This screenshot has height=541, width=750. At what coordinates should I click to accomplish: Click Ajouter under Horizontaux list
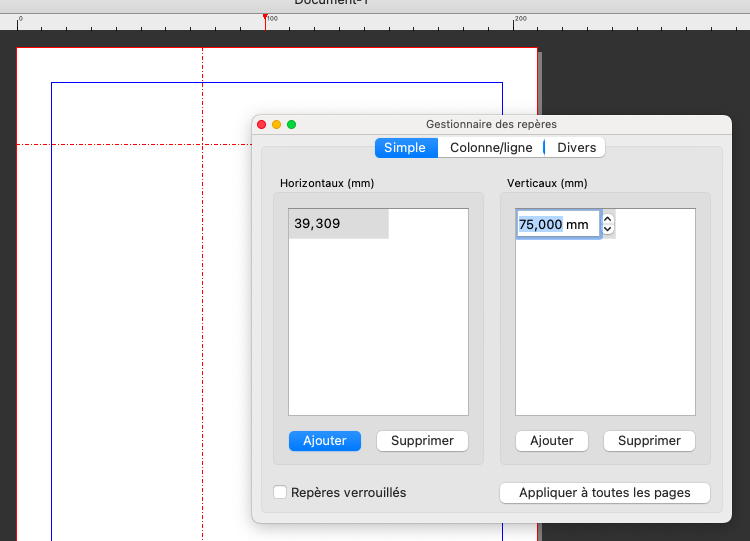325,441
